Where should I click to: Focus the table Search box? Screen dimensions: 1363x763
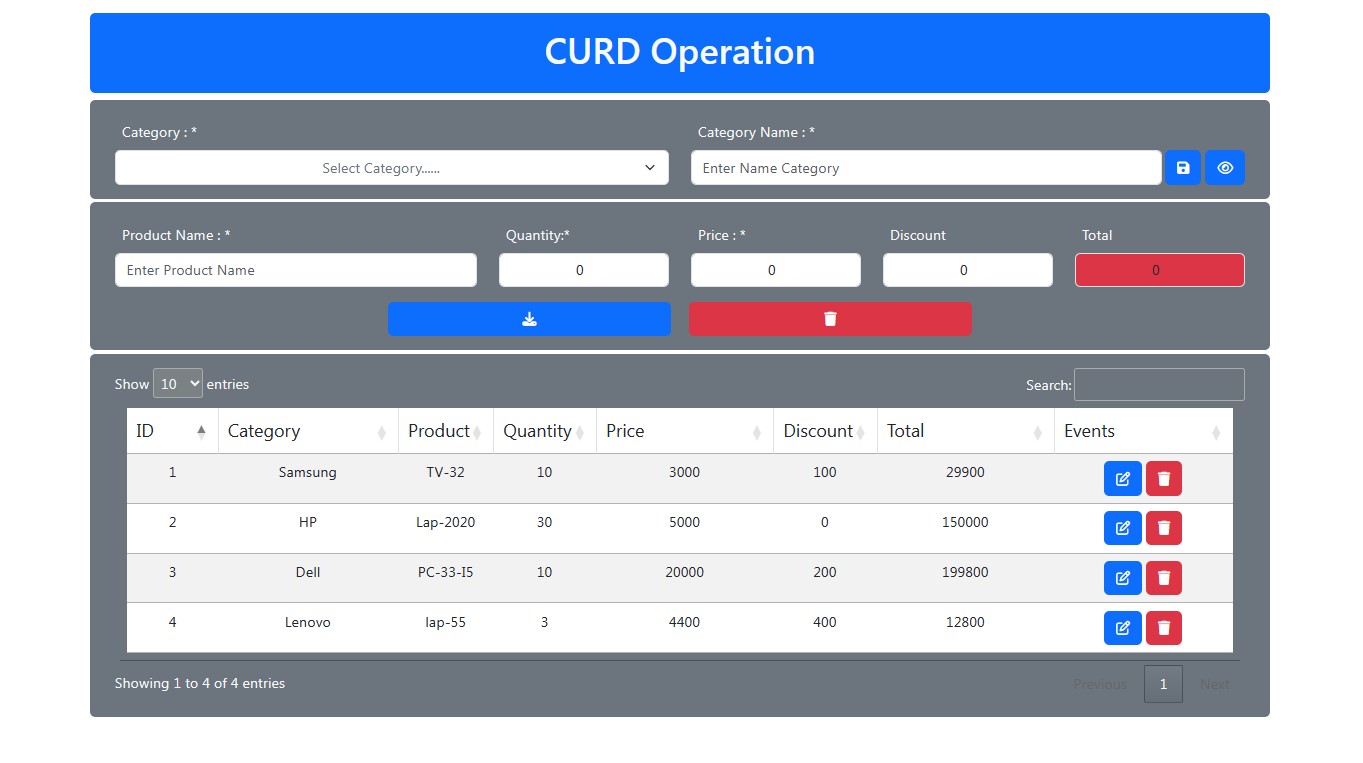click(x=1158, y=385)
